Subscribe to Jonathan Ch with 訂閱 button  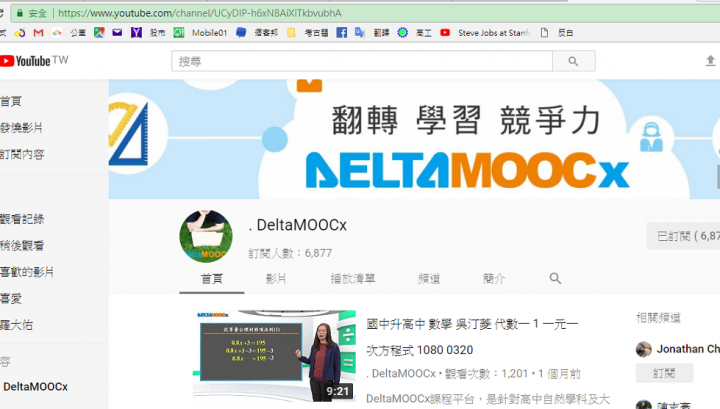click(664, 373)
